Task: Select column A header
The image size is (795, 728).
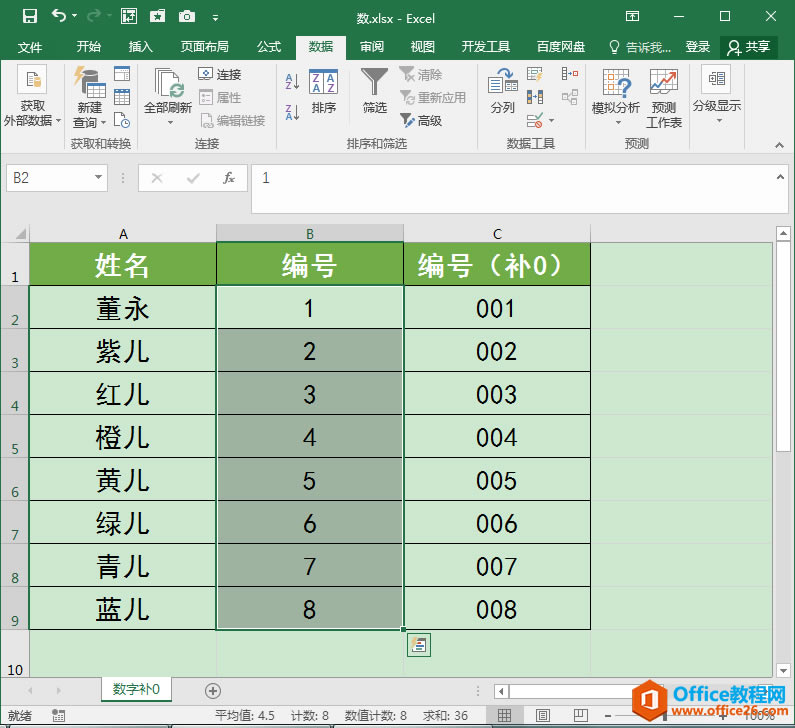Action: pyautogui.click(x=123, y=234)
